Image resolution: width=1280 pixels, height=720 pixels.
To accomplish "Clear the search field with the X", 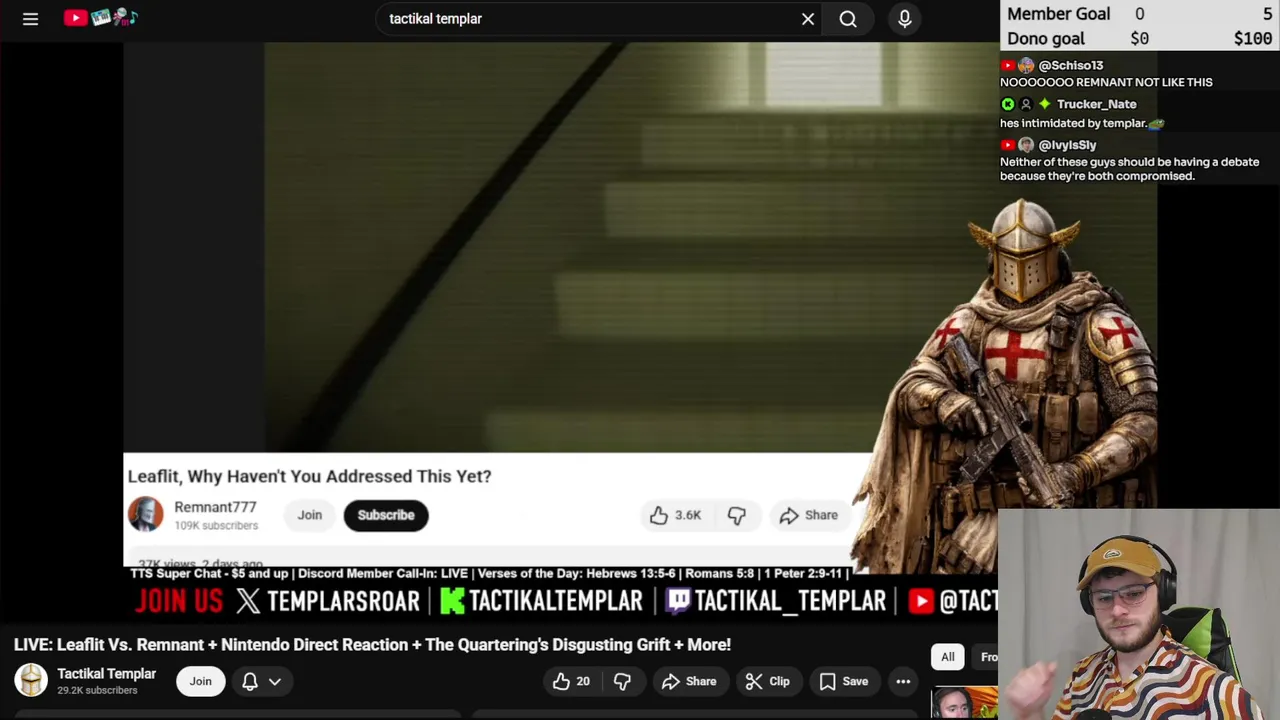I will (x=808, y=19).
